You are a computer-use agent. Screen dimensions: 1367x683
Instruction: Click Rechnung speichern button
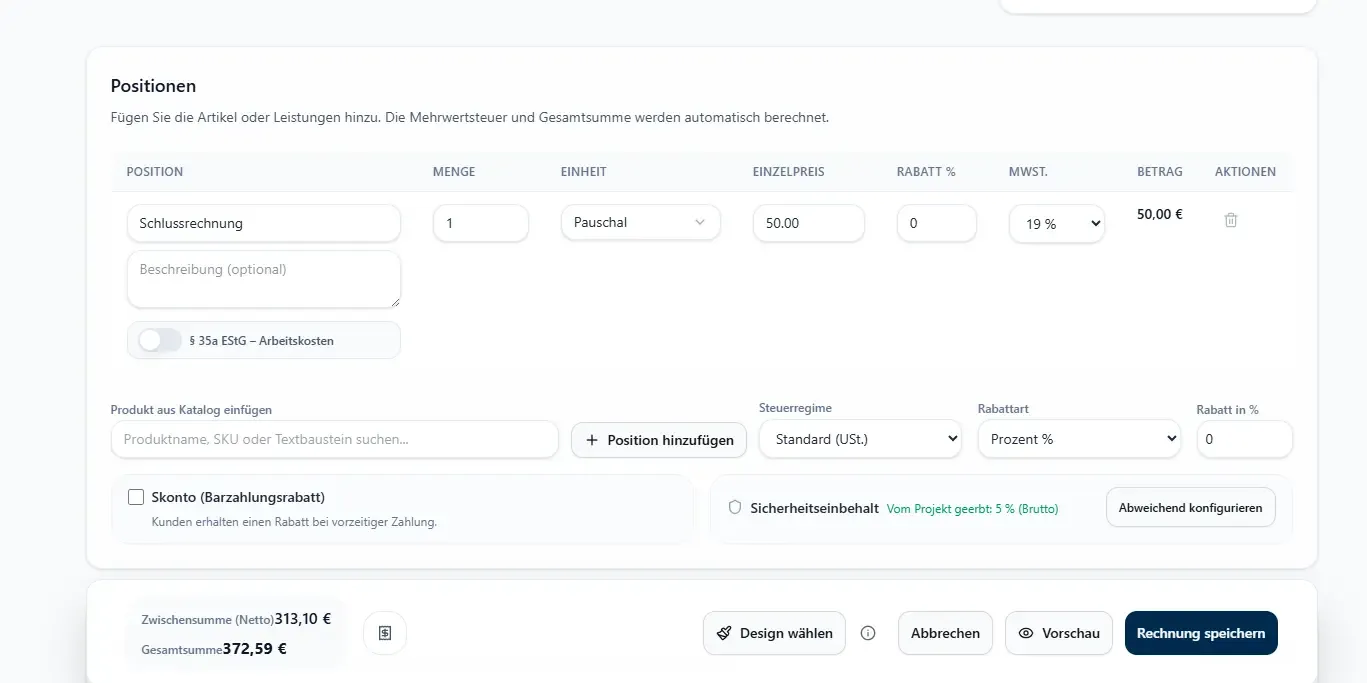(x=1201, y=633)
